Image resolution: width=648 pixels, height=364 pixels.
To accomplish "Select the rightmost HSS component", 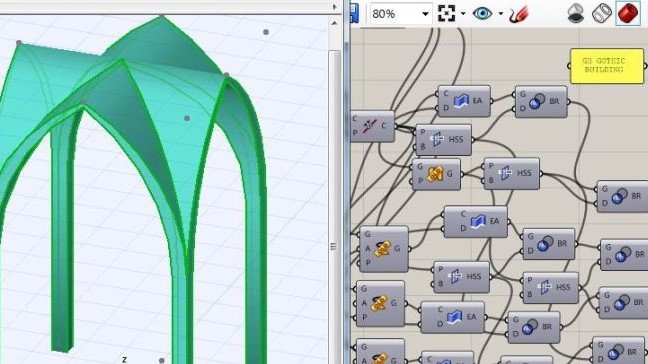I will pyautogui.click(x=550, y=288).
